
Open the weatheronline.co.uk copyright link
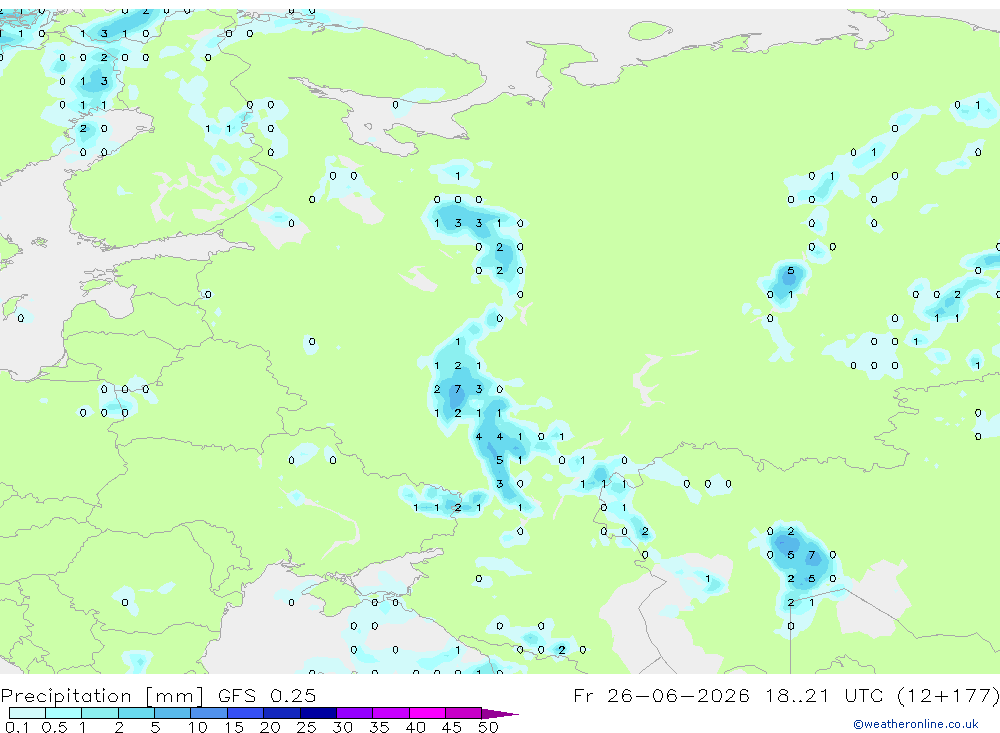click(916, 724)
